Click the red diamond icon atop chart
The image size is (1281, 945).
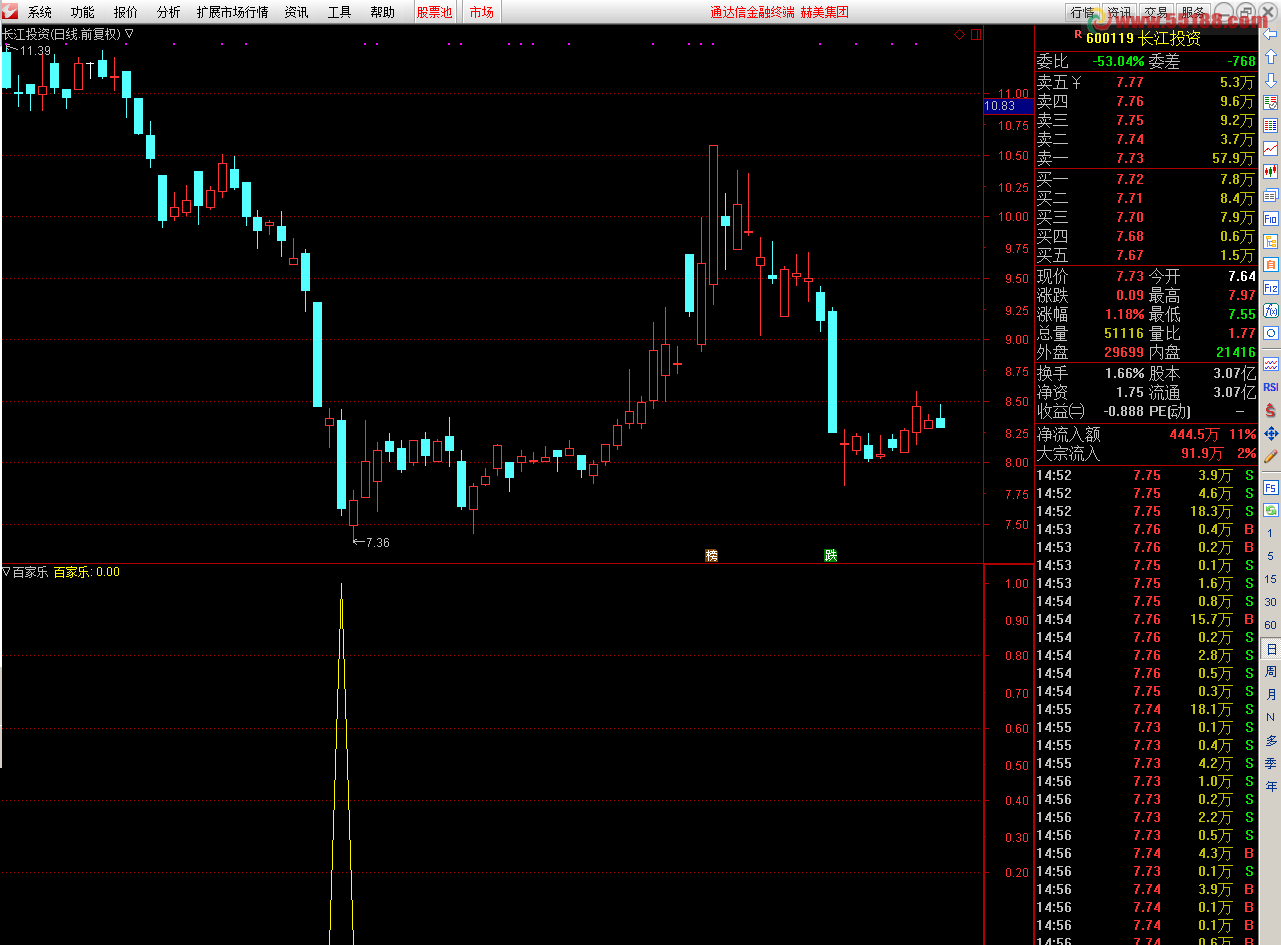click(959, 34)
